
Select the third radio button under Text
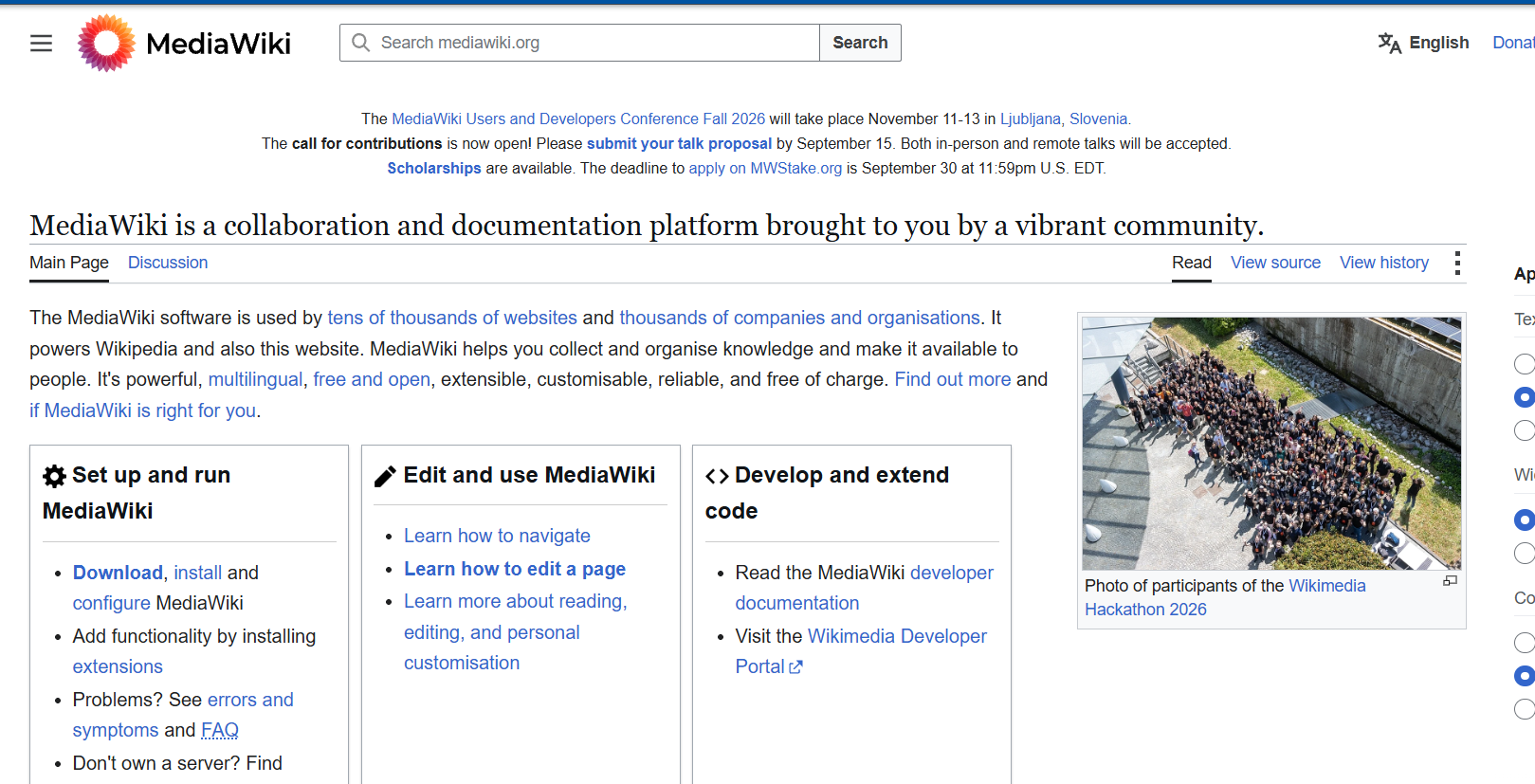[x=1525, y=430]
